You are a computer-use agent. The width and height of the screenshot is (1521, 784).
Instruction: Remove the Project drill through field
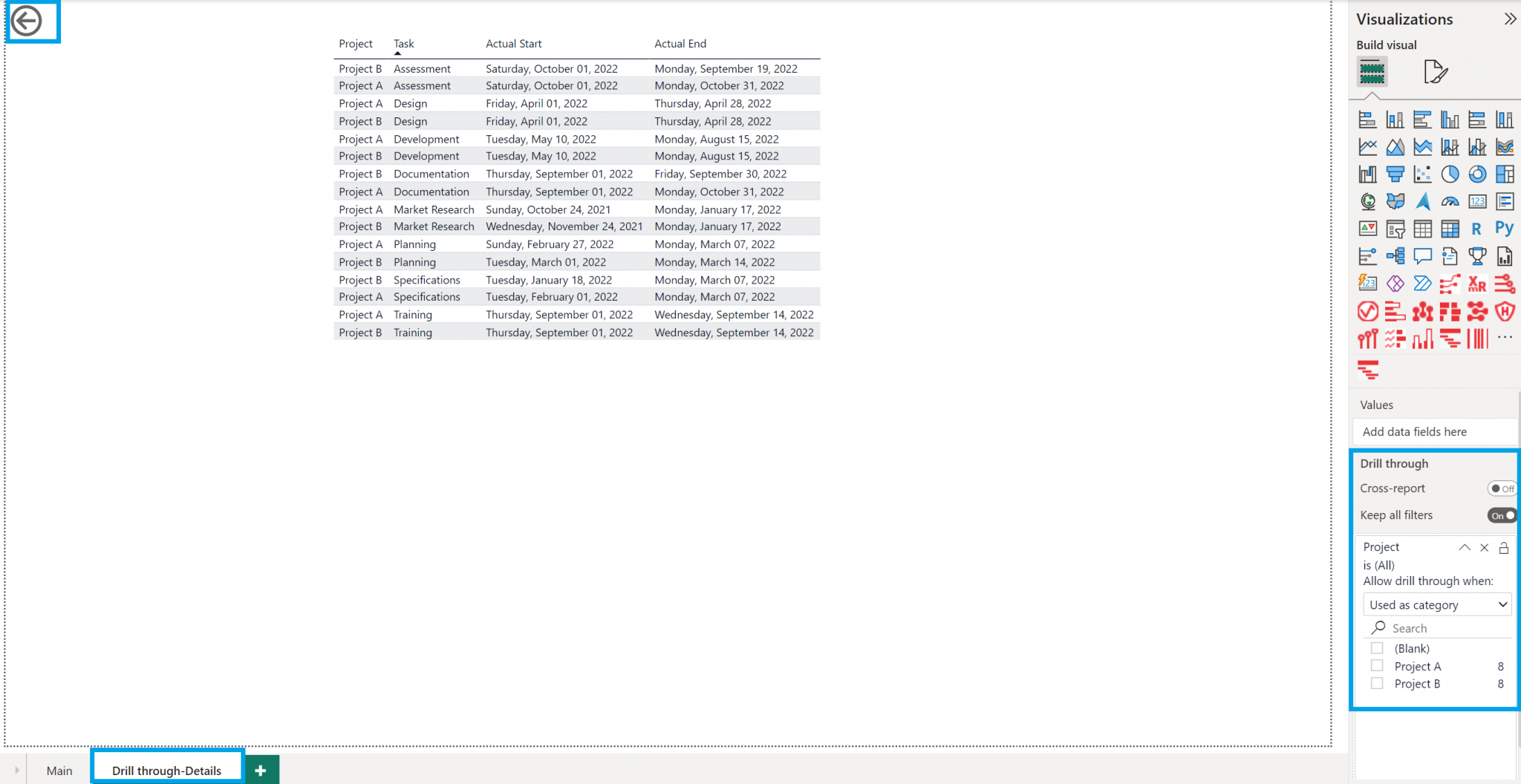point(1484,547)
